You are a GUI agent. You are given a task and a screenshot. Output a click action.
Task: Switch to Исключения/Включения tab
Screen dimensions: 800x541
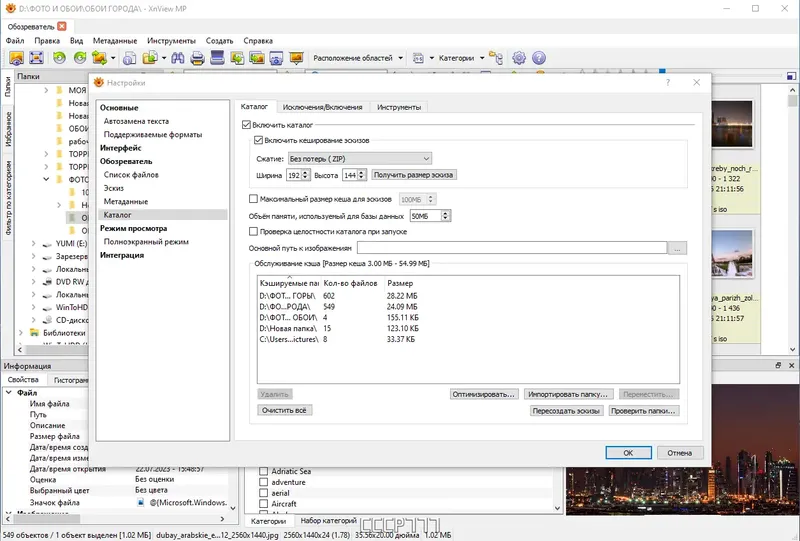click(322, 107)
